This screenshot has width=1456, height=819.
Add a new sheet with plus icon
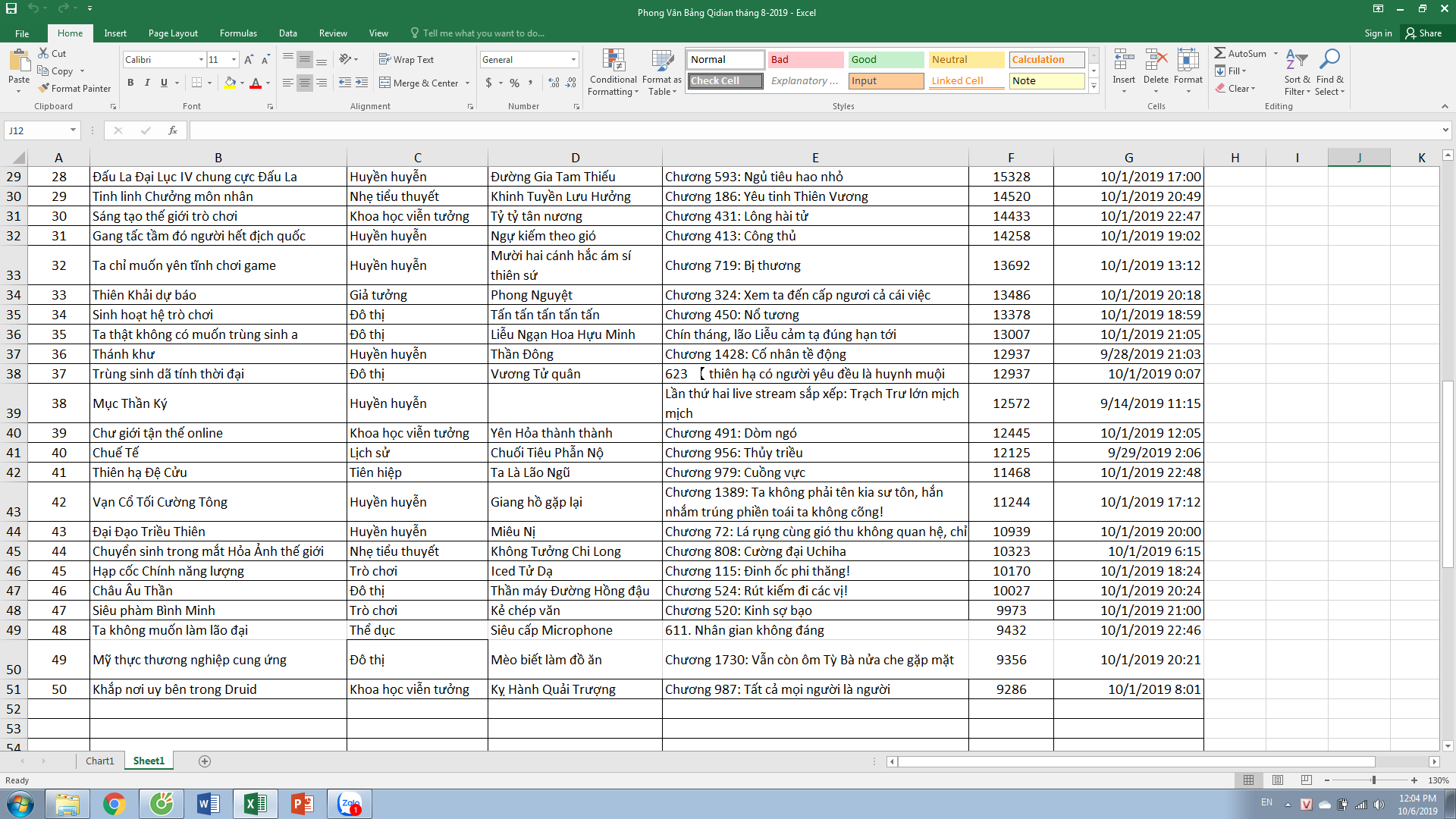205,761
